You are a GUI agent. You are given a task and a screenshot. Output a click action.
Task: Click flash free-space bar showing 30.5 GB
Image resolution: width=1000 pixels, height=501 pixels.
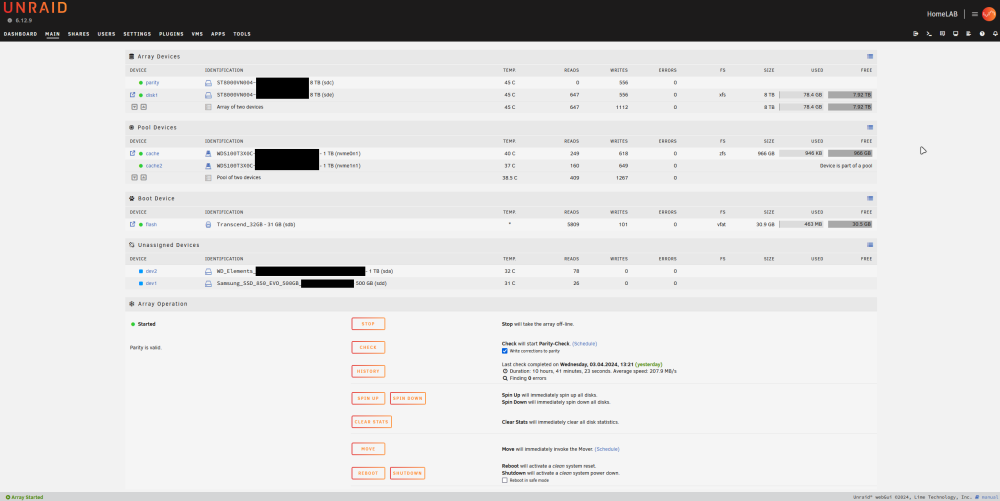pos(850,224)
